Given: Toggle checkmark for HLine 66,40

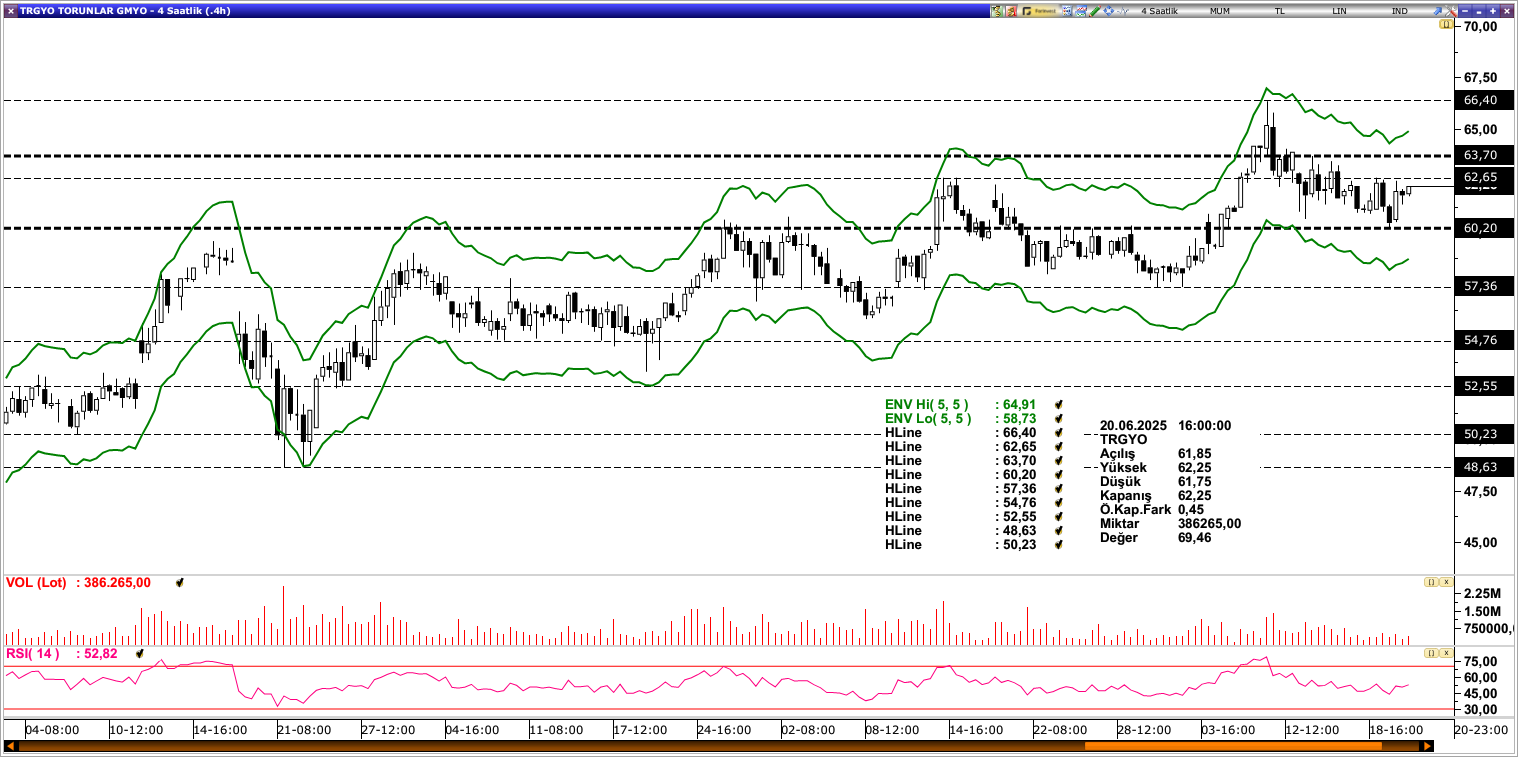Looking at the screenshot, I should point(1059,432).
